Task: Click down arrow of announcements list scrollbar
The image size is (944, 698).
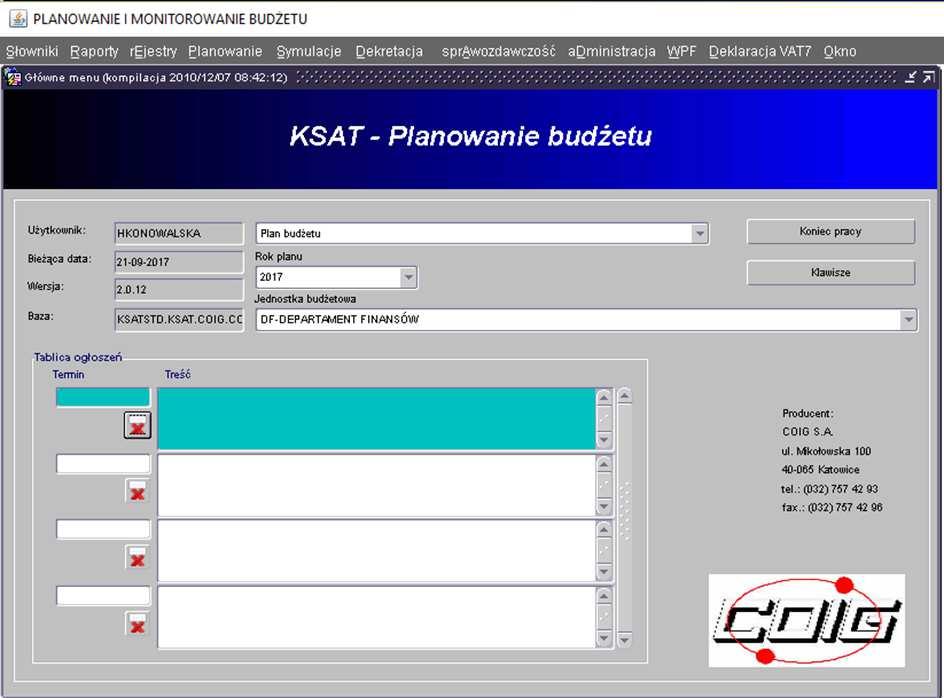Action: 624,640
